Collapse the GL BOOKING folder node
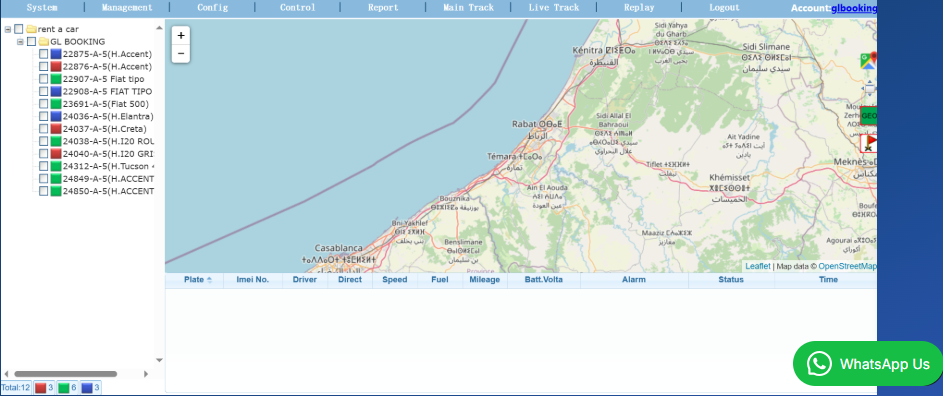The width and height of the screenshot is (943, 396). tap(20, 42)
